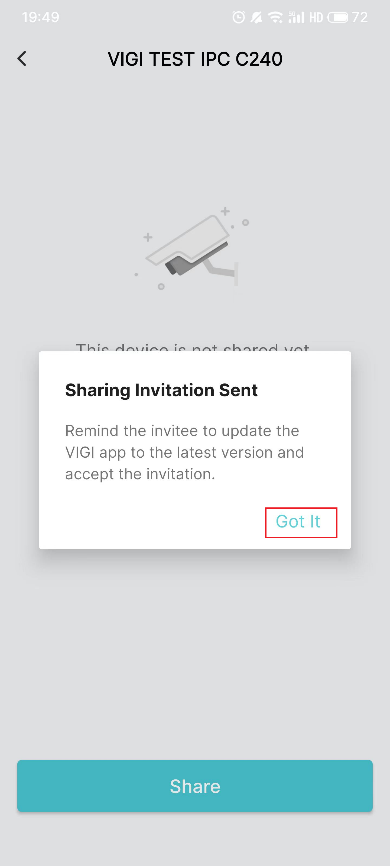Tap the VIGI TEST IPC C240 title
This screenshot has width=390, height=866.
click(195, 59)
